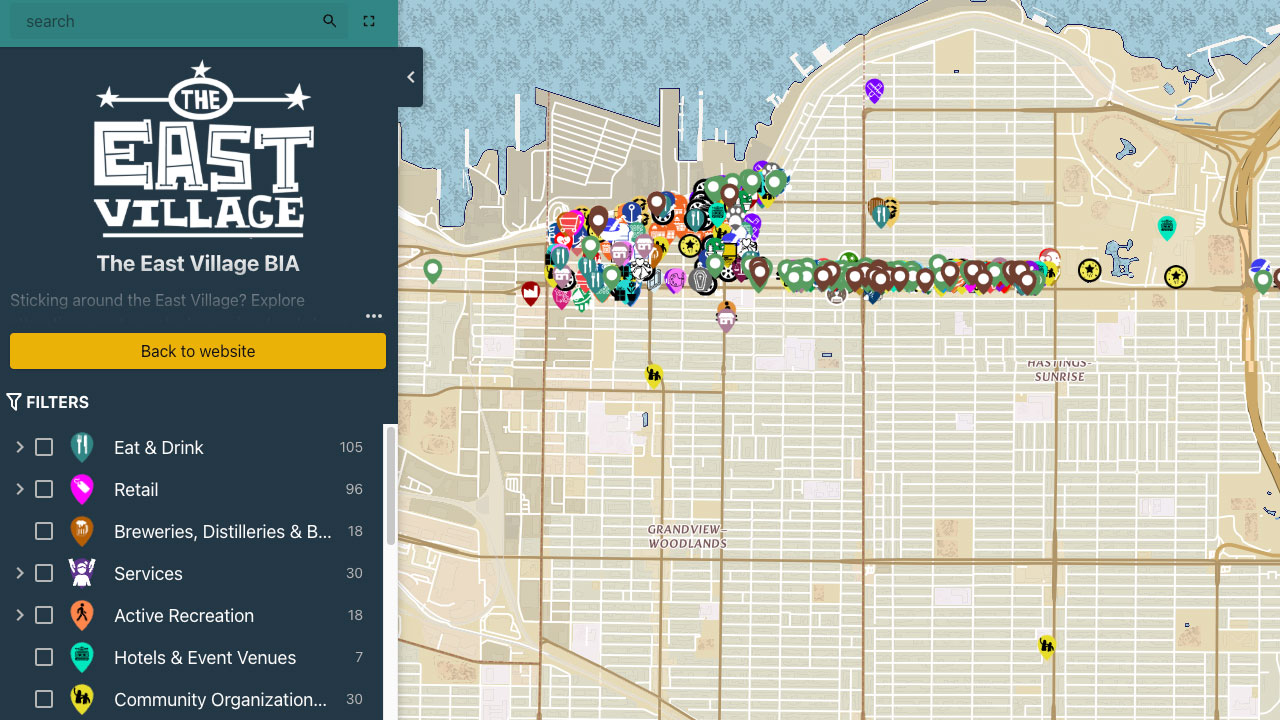The image size is (1280, 720).
Task: Click the yellow community marker near bottom right
Action: click(1047, 646)
